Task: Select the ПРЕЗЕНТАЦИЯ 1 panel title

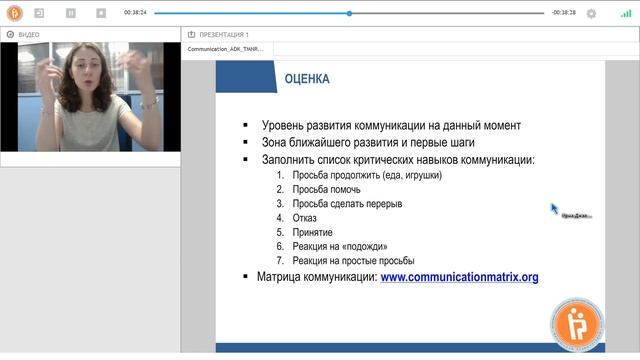Action: [224, 35]
